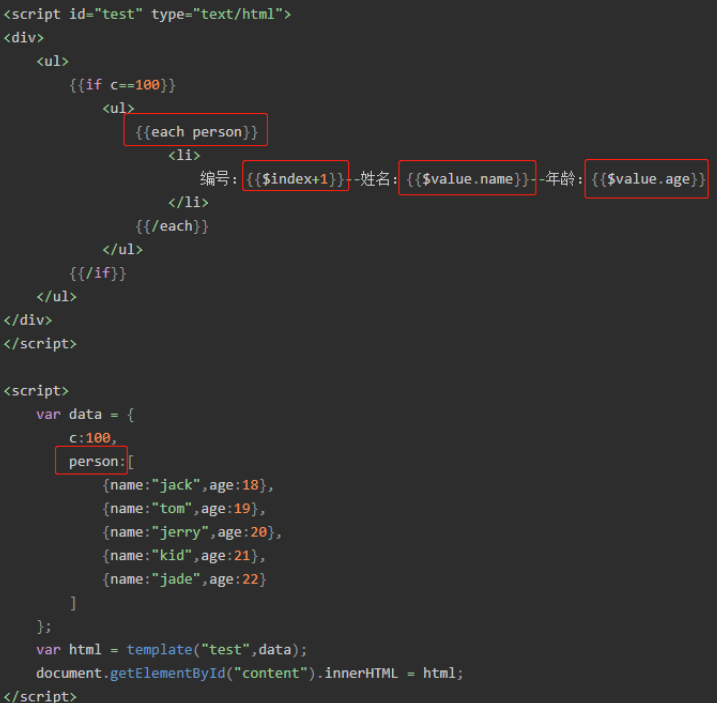Click the age:18 value
717x703 pixels.
(x=234, y=485)
